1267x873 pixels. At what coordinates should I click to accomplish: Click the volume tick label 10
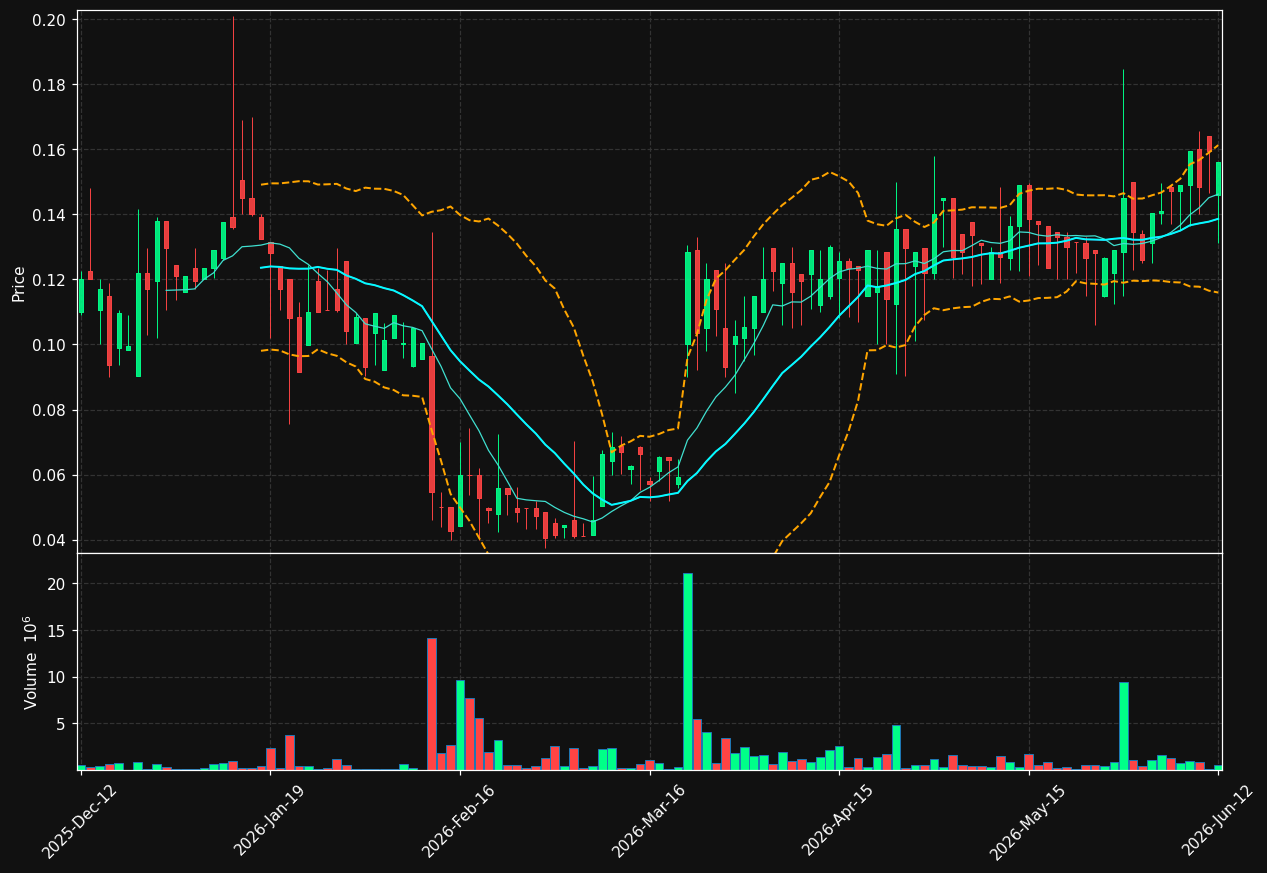[x=57, y=677]
